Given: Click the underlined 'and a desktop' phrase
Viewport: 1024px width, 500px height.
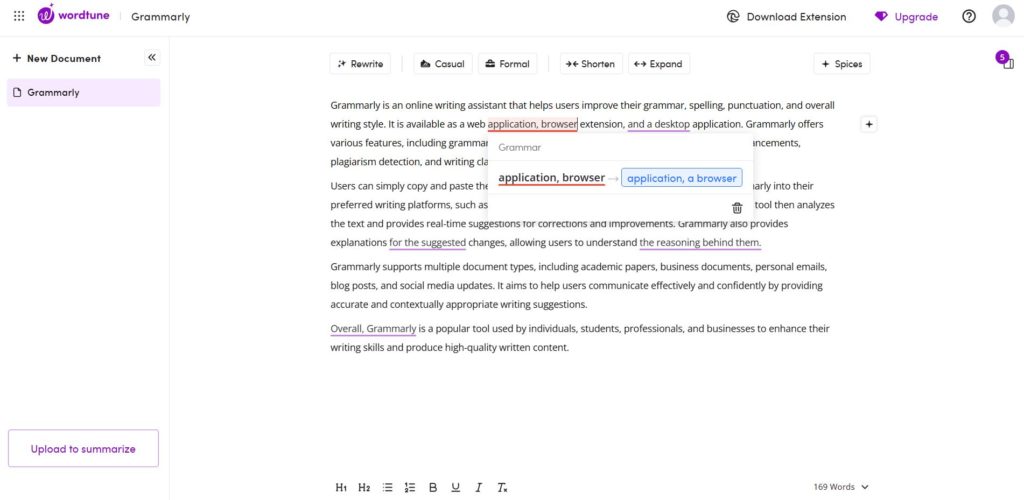Looking at the screenshot, I should click(658, 124).
